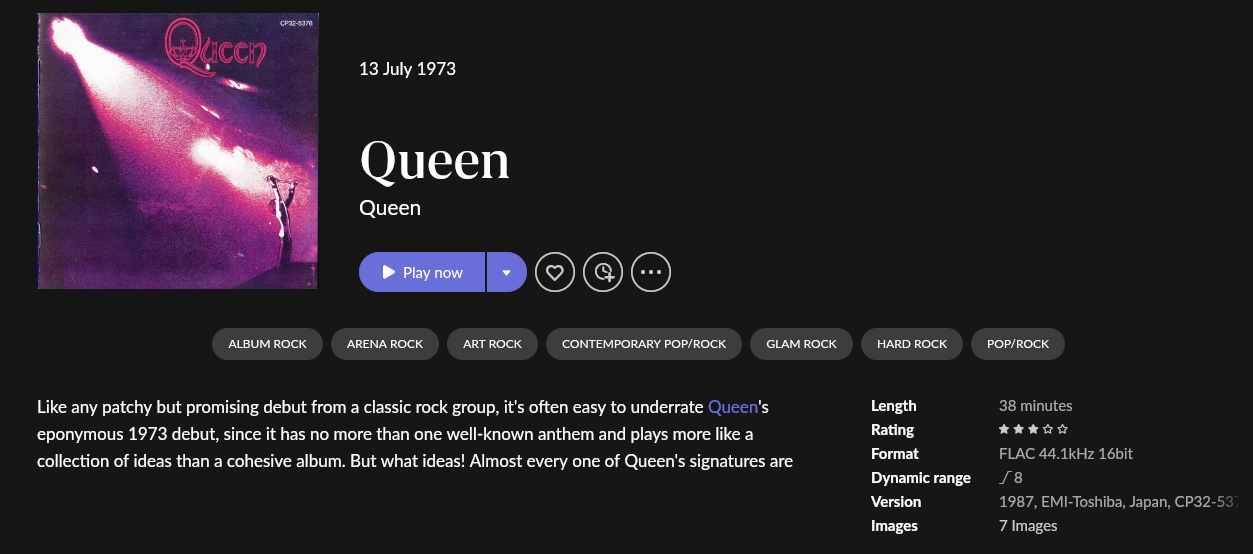Select the ALBUM ROCK genre tag
The image size is (1253, 554).
click(x=267, y=344)
